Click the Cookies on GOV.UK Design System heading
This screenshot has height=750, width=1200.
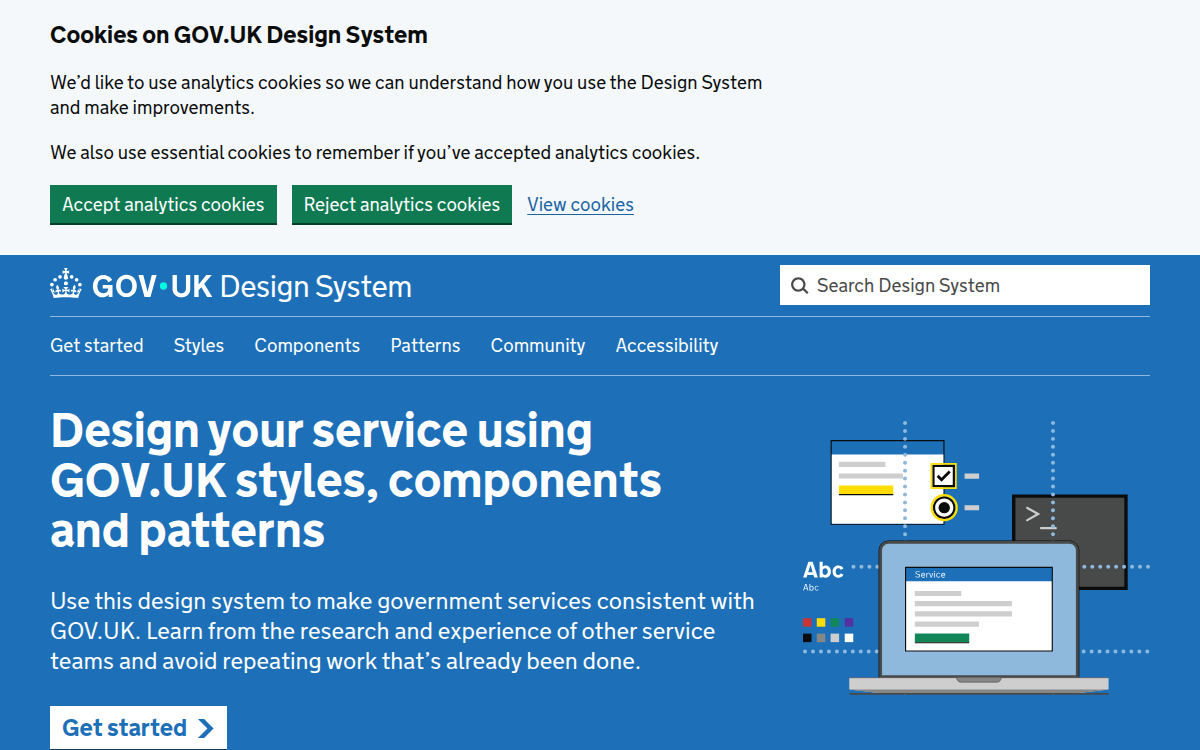[x=239, y=35]
